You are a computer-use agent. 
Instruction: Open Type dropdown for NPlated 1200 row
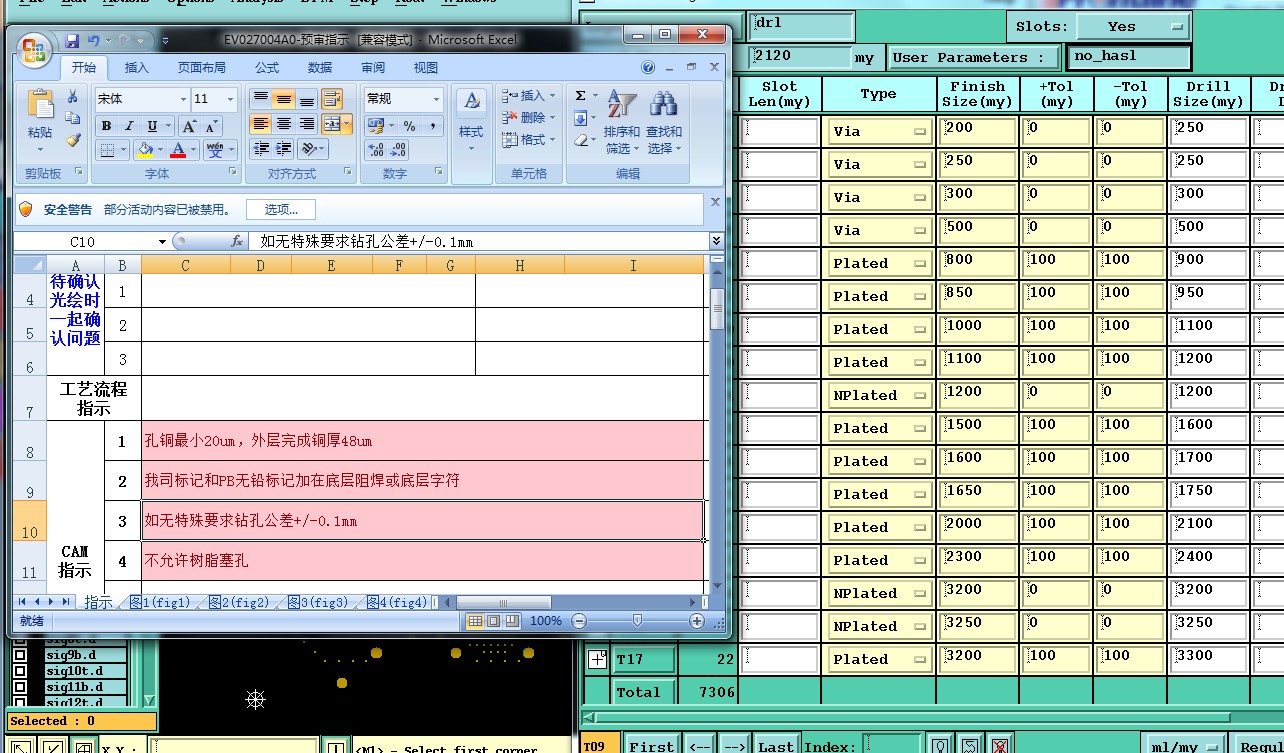point(879,395)
